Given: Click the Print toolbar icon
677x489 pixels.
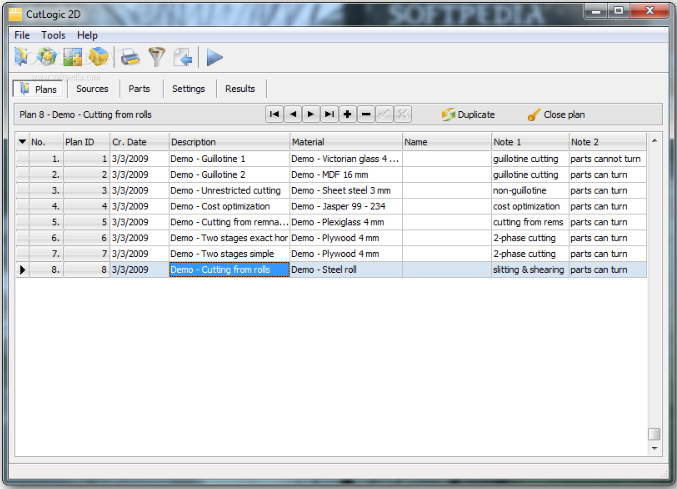Looking at the screenshot, I should coord(130,57).
